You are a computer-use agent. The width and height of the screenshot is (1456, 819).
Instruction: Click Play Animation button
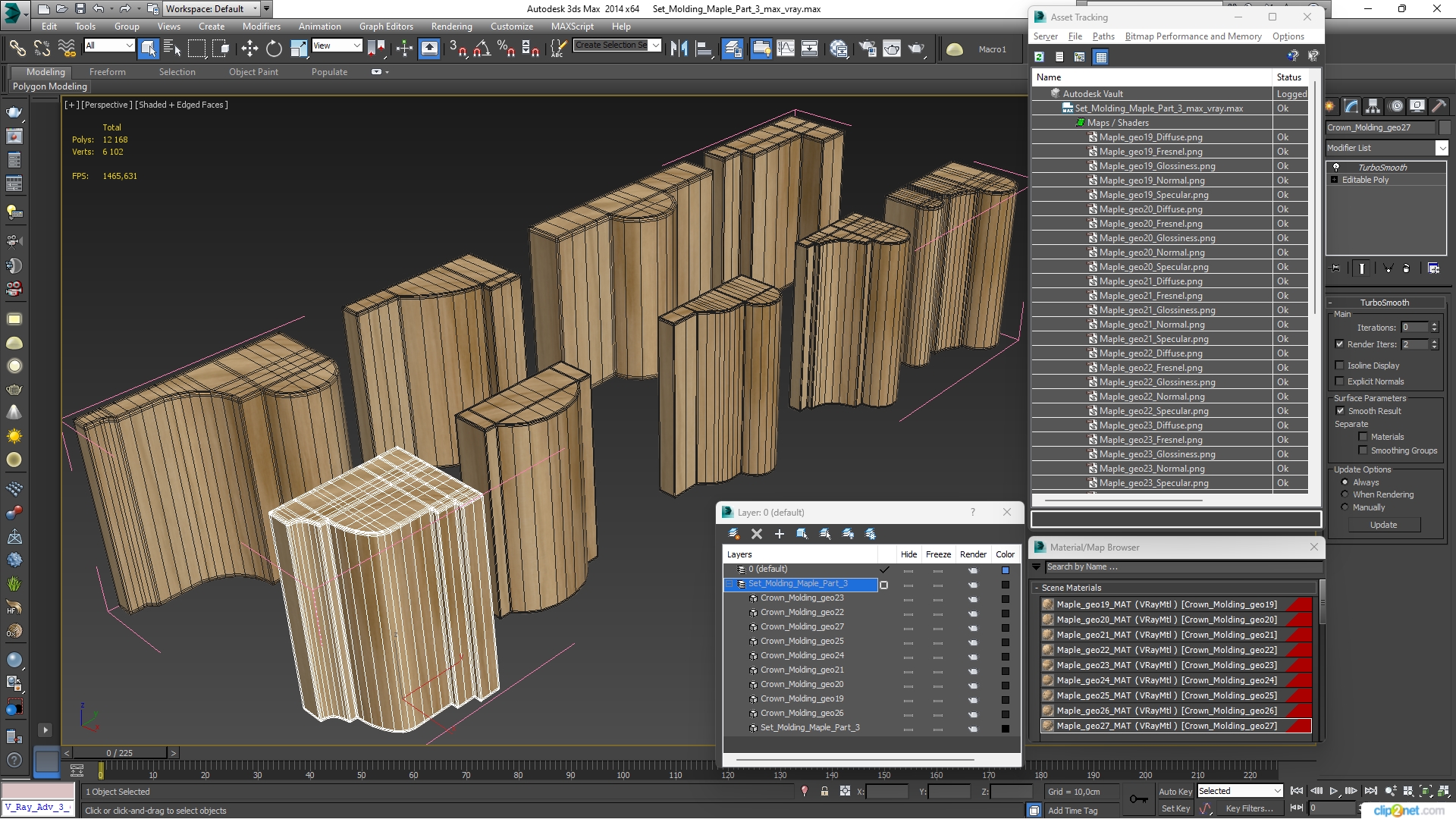[x=1333, y=791]
